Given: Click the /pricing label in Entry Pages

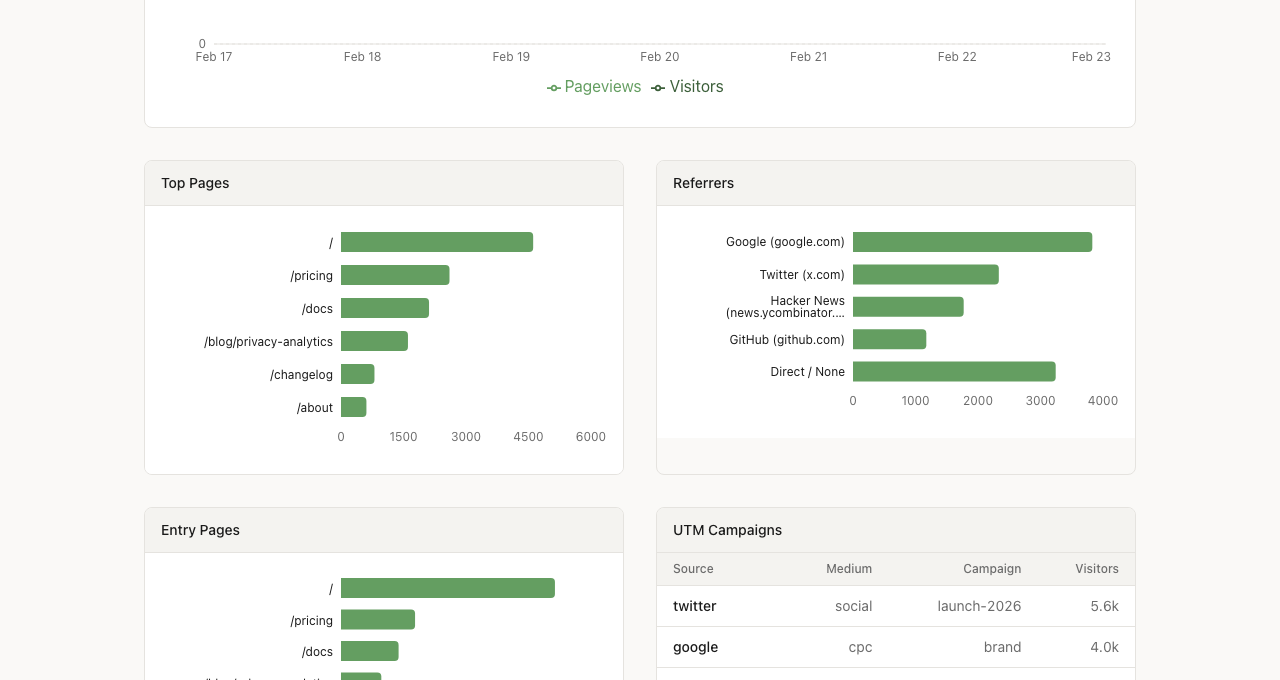Looking at the screenshot, I should tap(312, 621).
